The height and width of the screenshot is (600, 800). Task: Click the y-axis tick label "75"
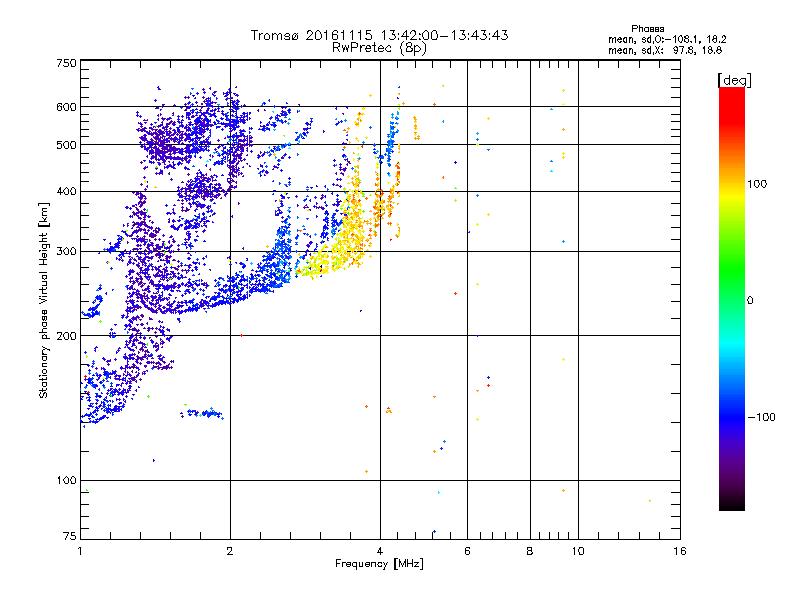(x=70, y=536)
